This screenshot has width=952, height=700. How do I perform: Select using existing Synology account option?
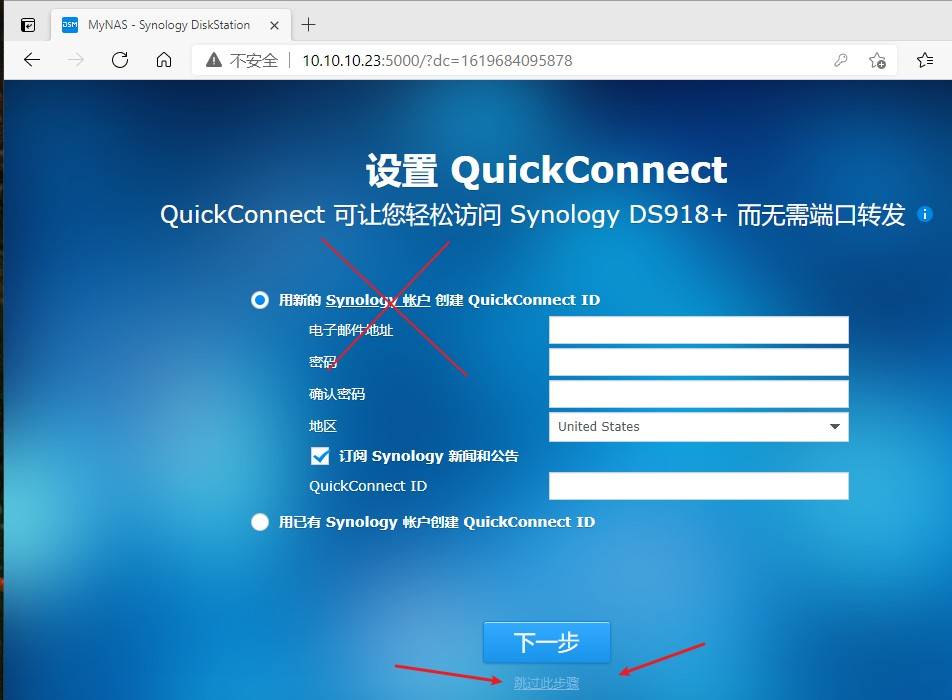tap(259, 521)
